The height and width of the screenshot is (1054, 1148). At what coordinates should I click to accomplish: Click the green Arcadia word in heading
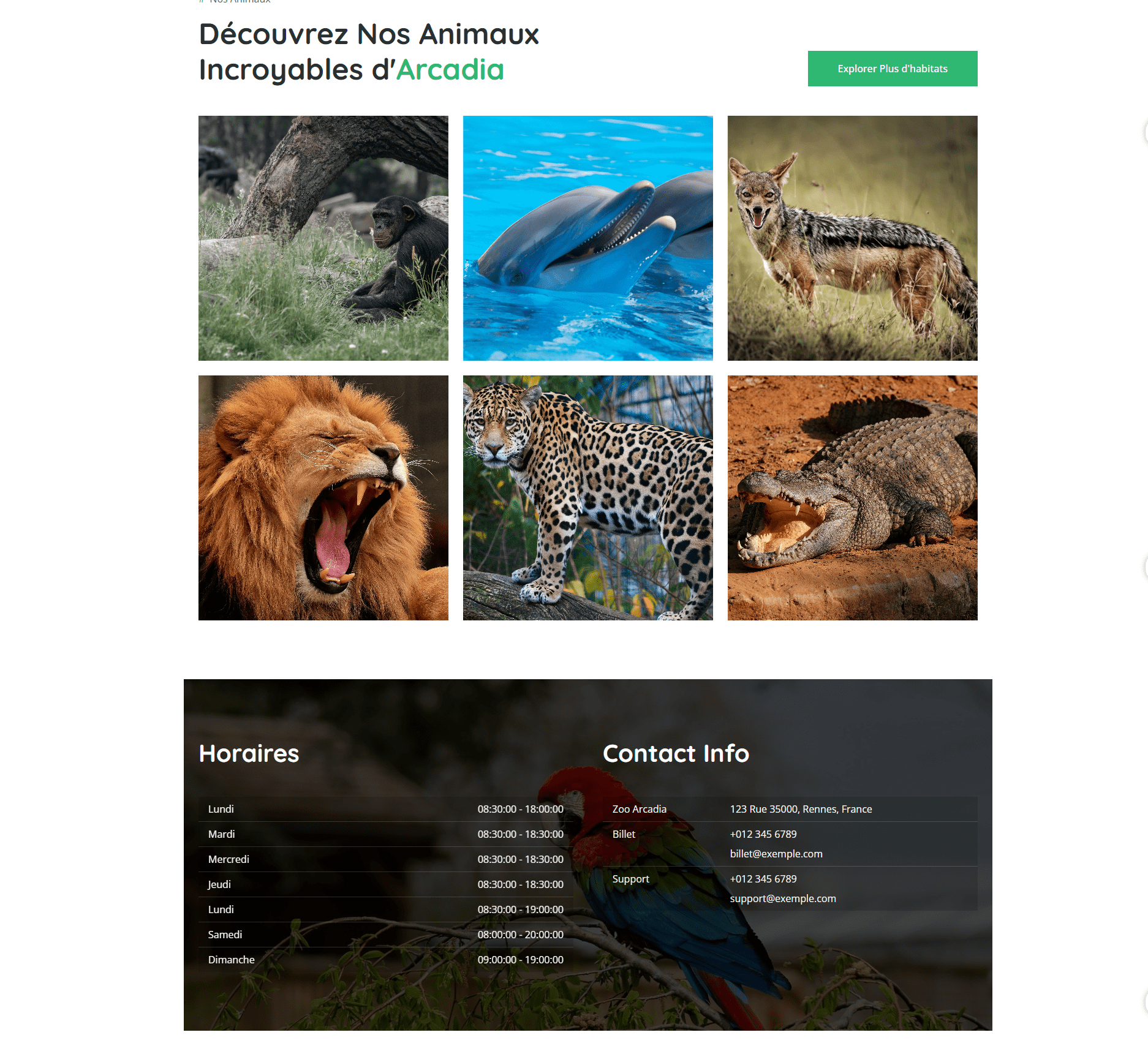[x=450, y=70]
